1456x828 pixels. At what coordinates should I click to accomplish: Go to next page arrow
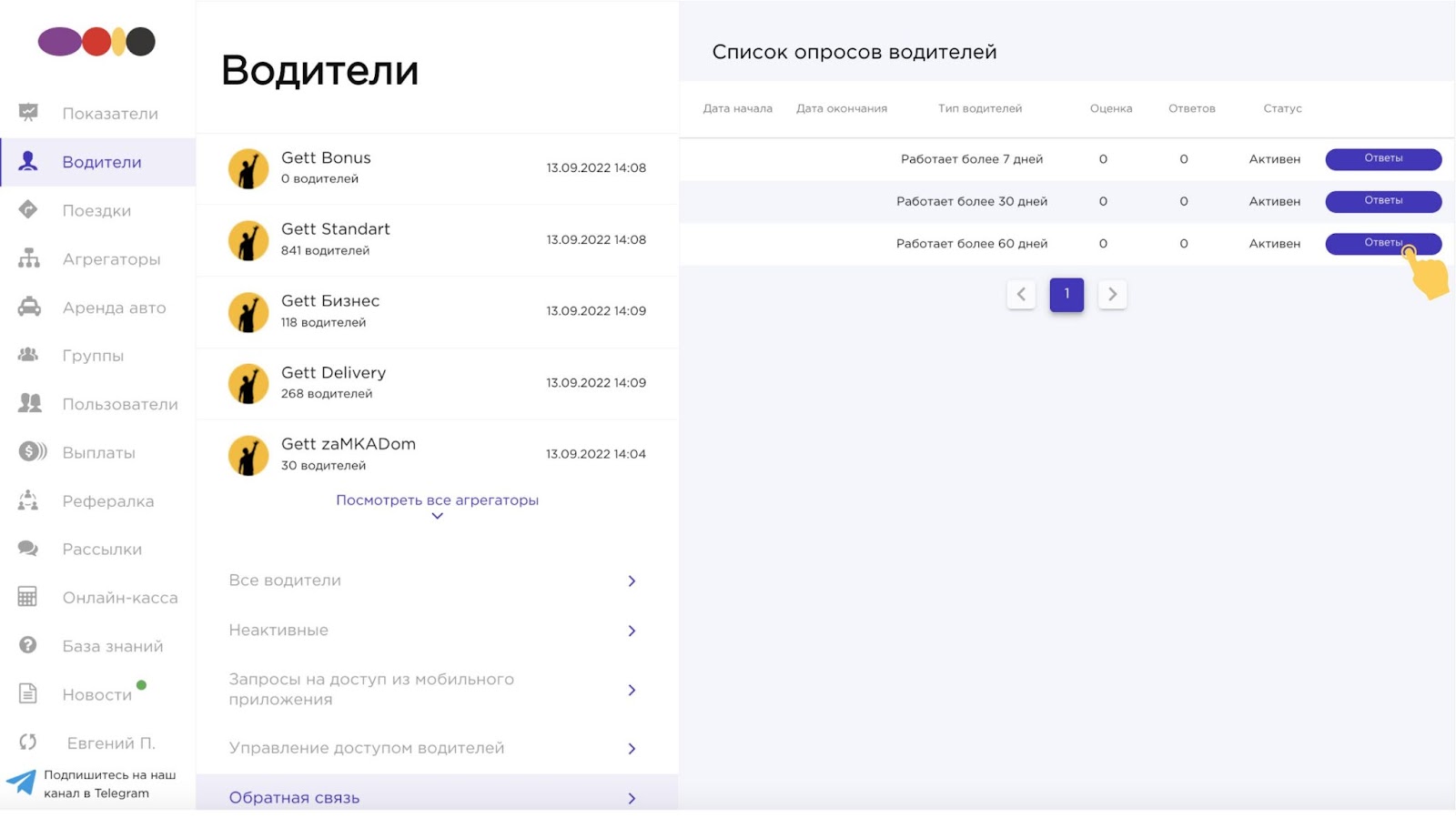point(1112,294)
